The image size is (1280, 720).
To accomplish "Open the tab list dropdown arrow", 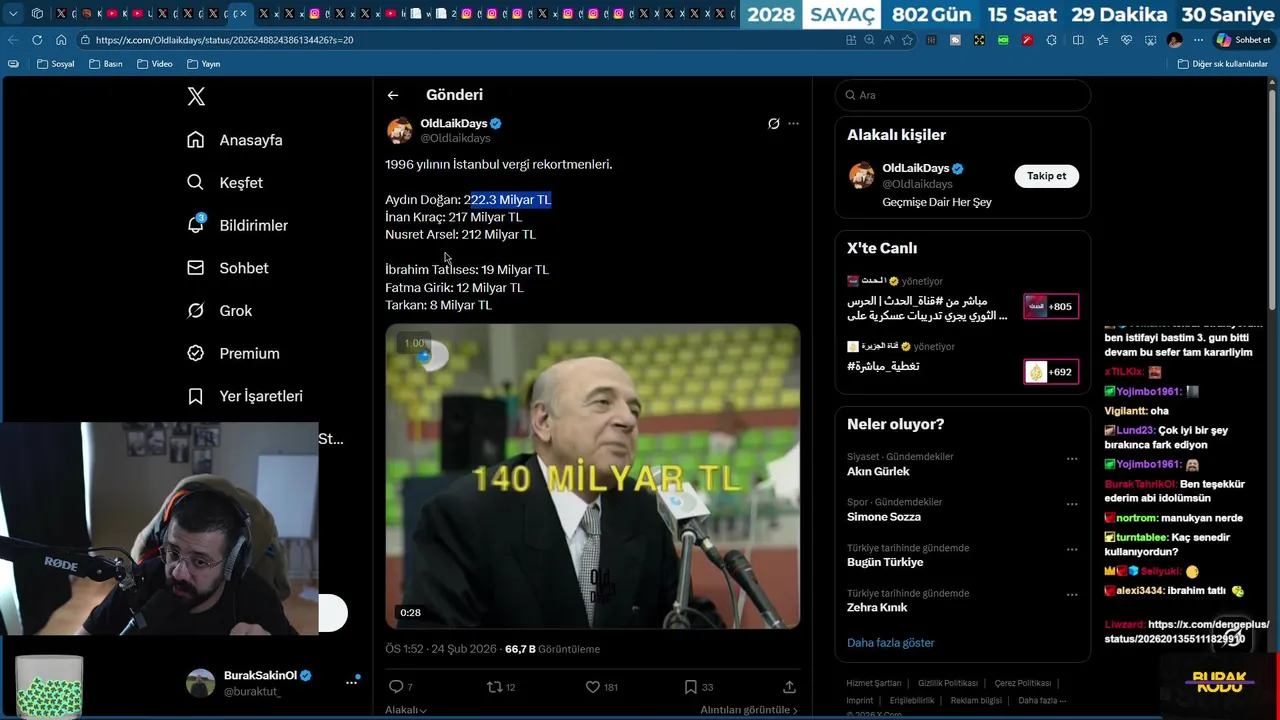I will click(13, 14).
